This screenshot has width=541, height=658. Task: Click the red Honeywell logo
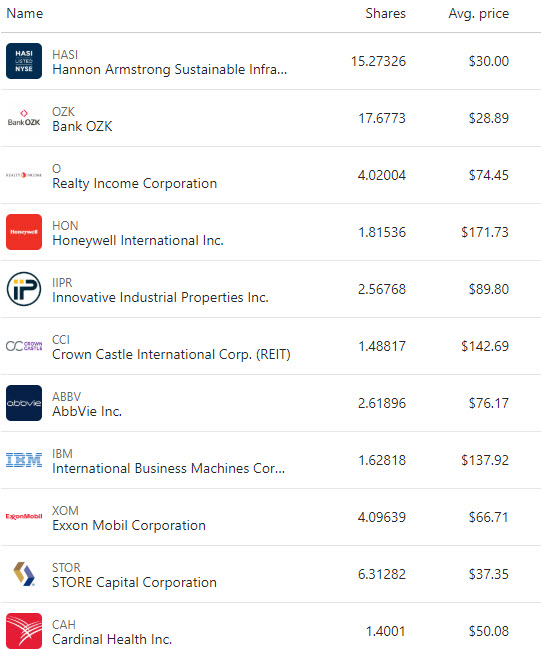tap(24, 232)
